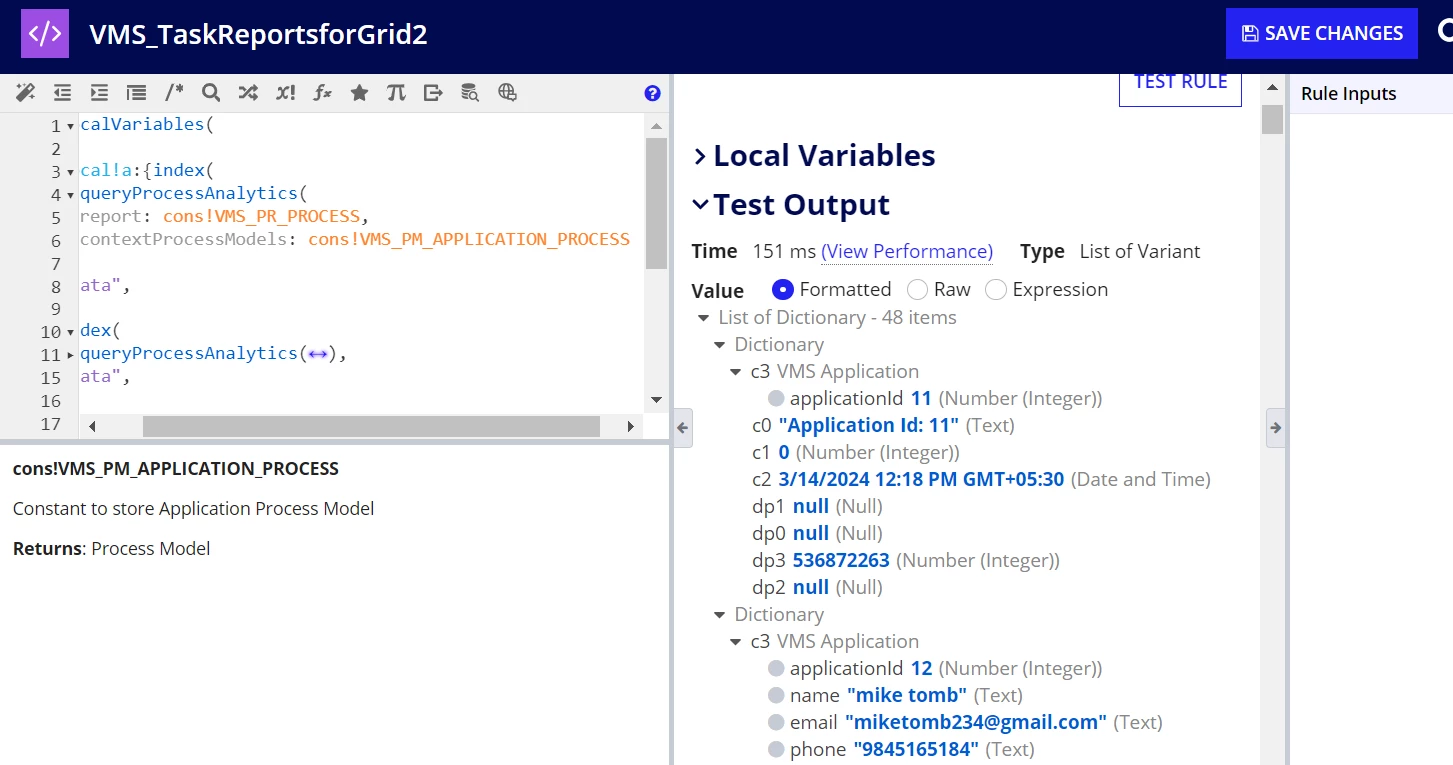Click the indent code icon
This screenshot has height=765, width=1453.
click(99, 93)
